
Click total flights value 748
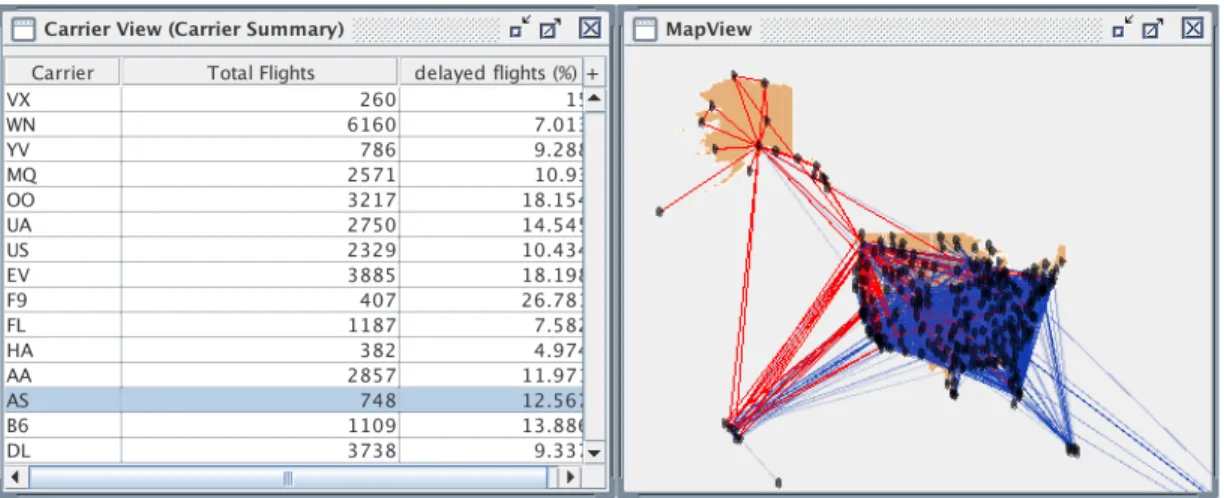pos(377,400)
